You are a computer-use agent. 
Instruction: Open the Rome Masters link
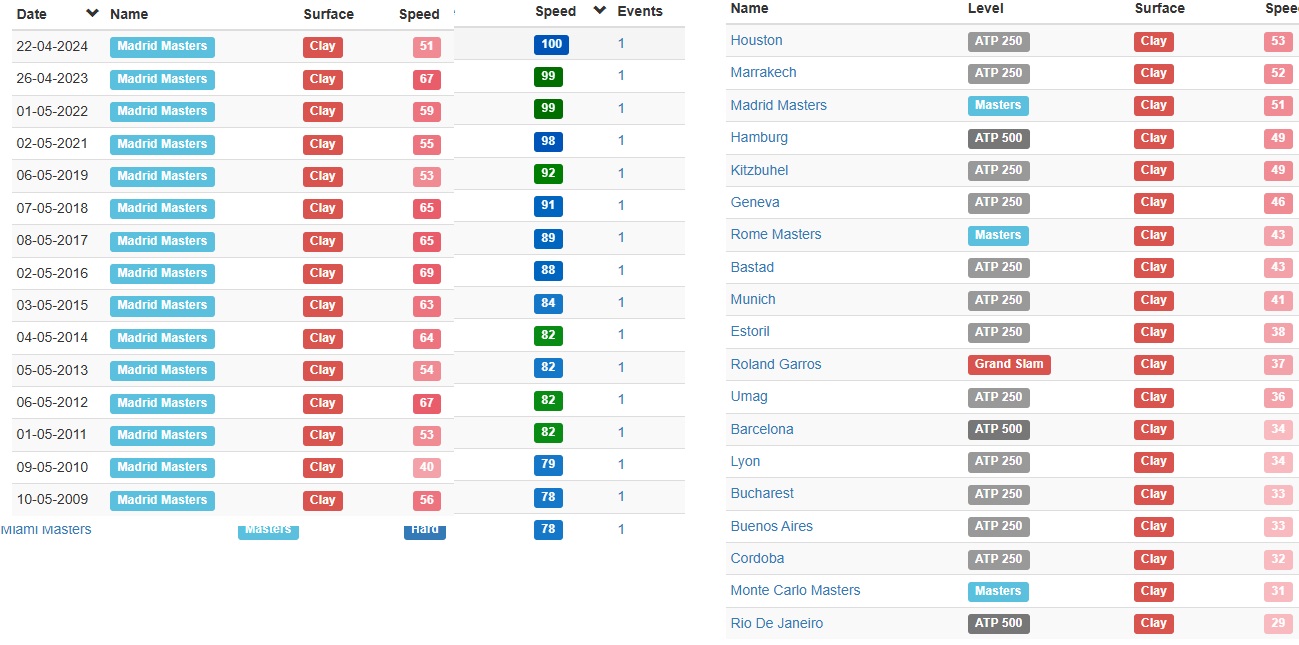pyautogui.click(x=776, y=234)
